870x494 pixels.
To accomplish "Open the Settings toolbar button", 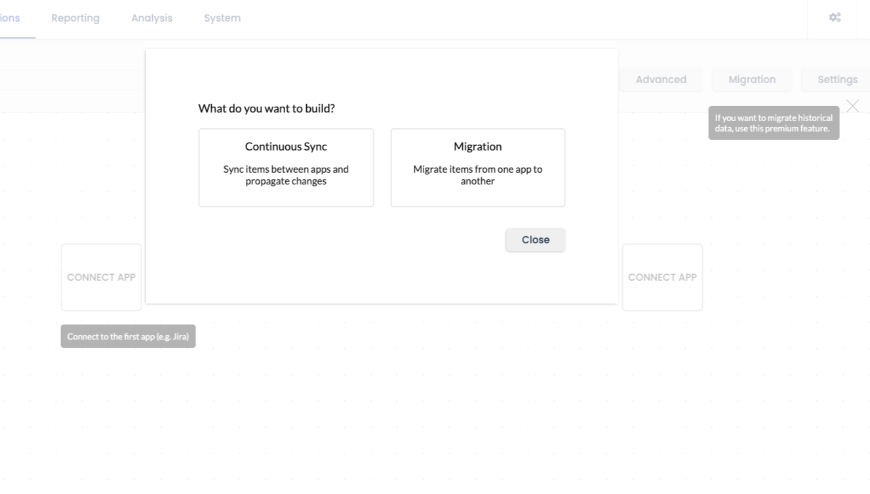I will pos(837,80).
